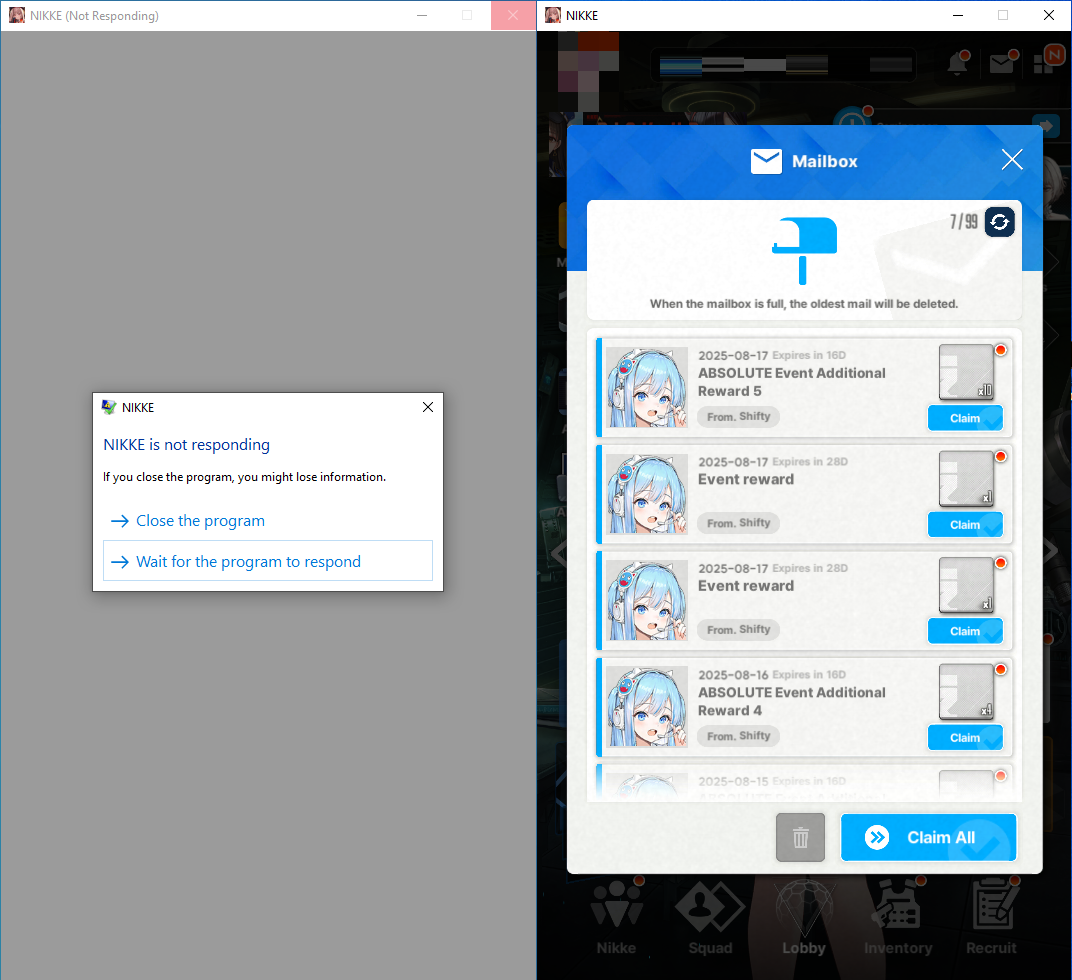Click the blue arrow icon at top right of lobby
This screenshot has width=1072, height=980.
coord(1047,126)
